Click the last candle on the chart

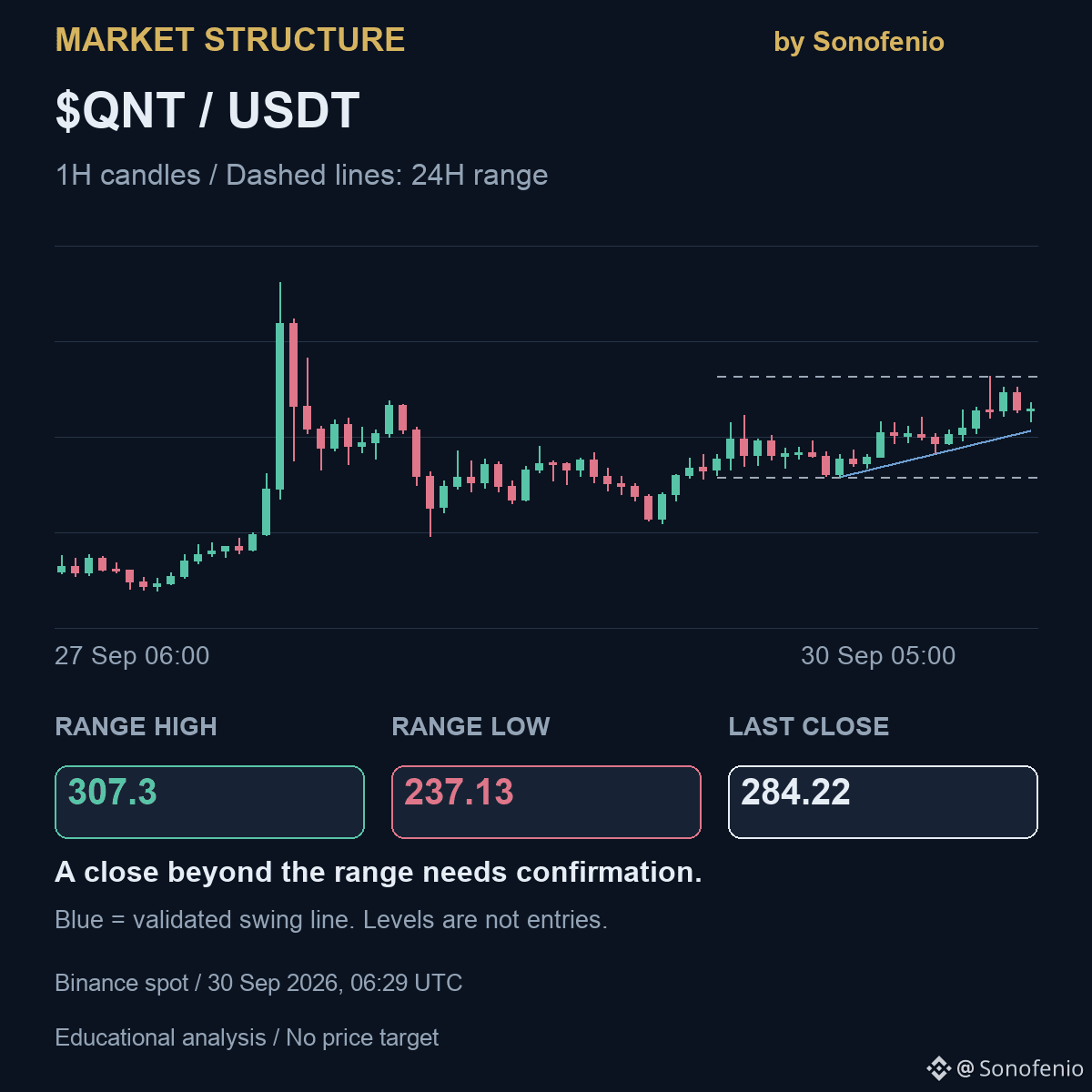(x=1031, y=411)
